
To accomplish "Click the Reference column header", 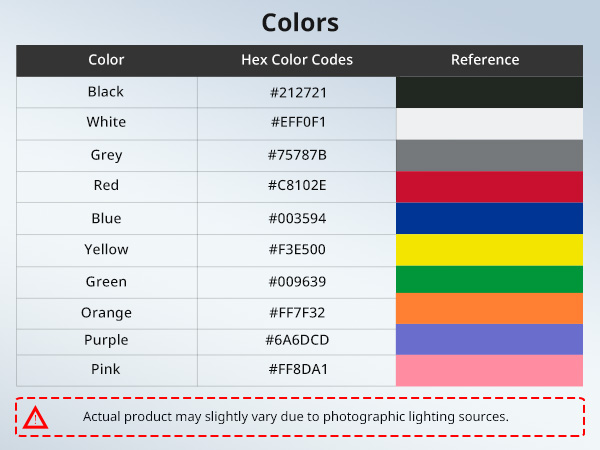I will (x=485, y=60).
